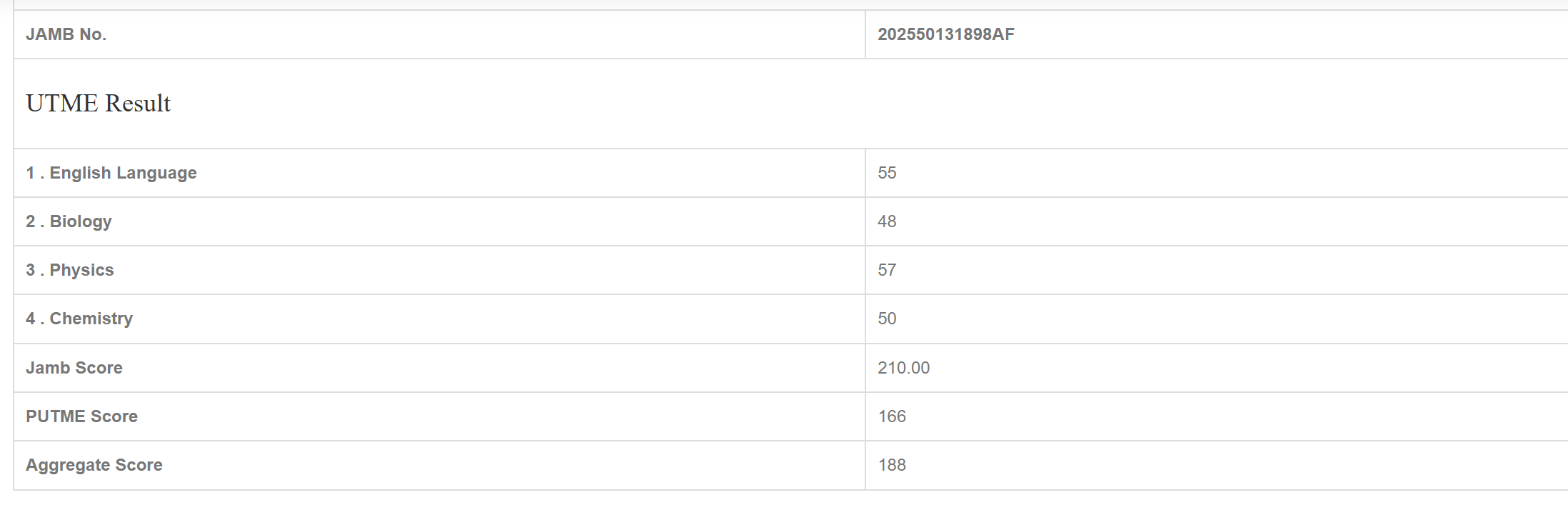The image size is (1568, 515).
Task: Click the English Language score 55
Action: (887, 173)
